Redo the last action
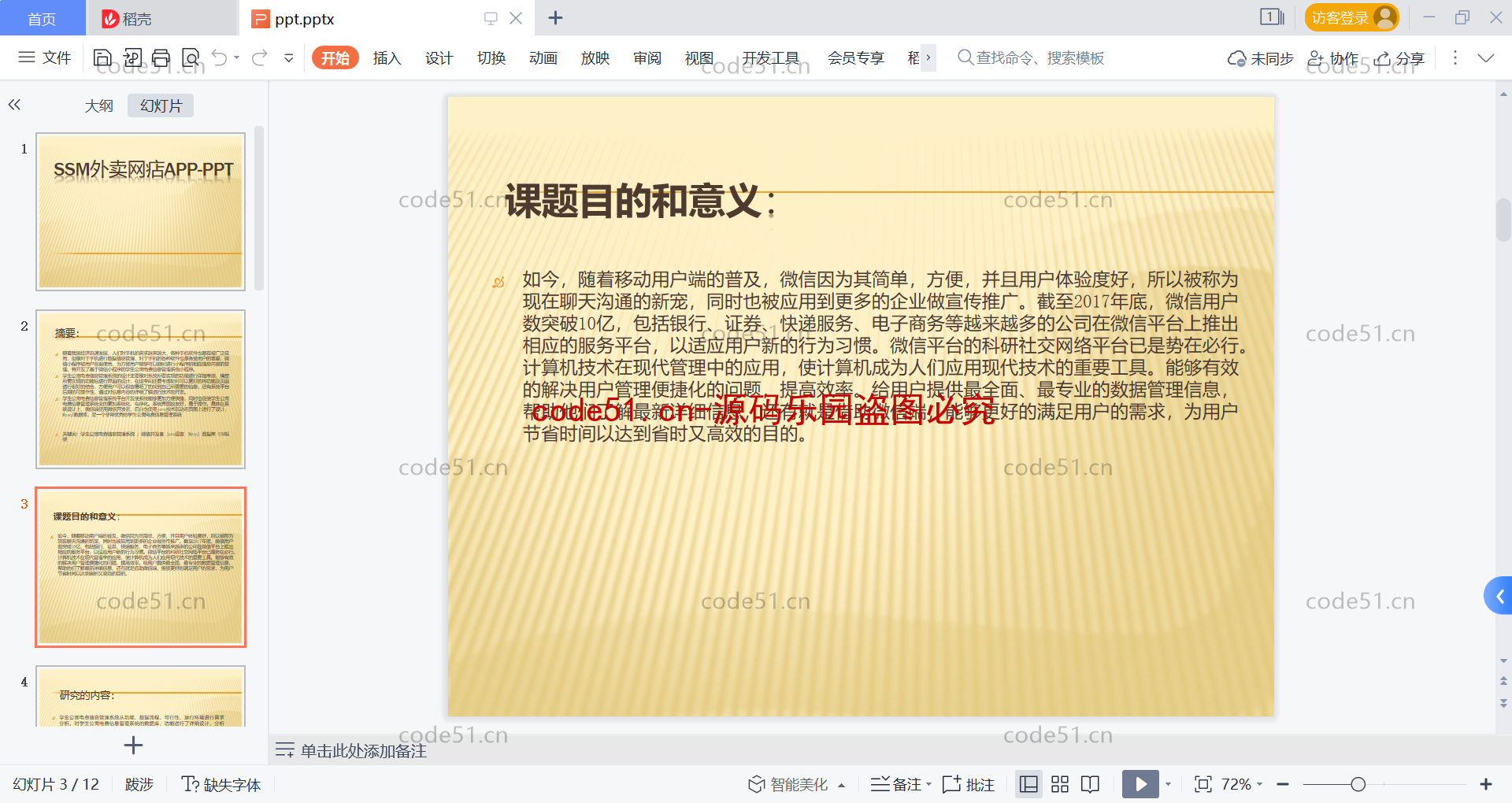1512x803 pixels. point(259,57)
